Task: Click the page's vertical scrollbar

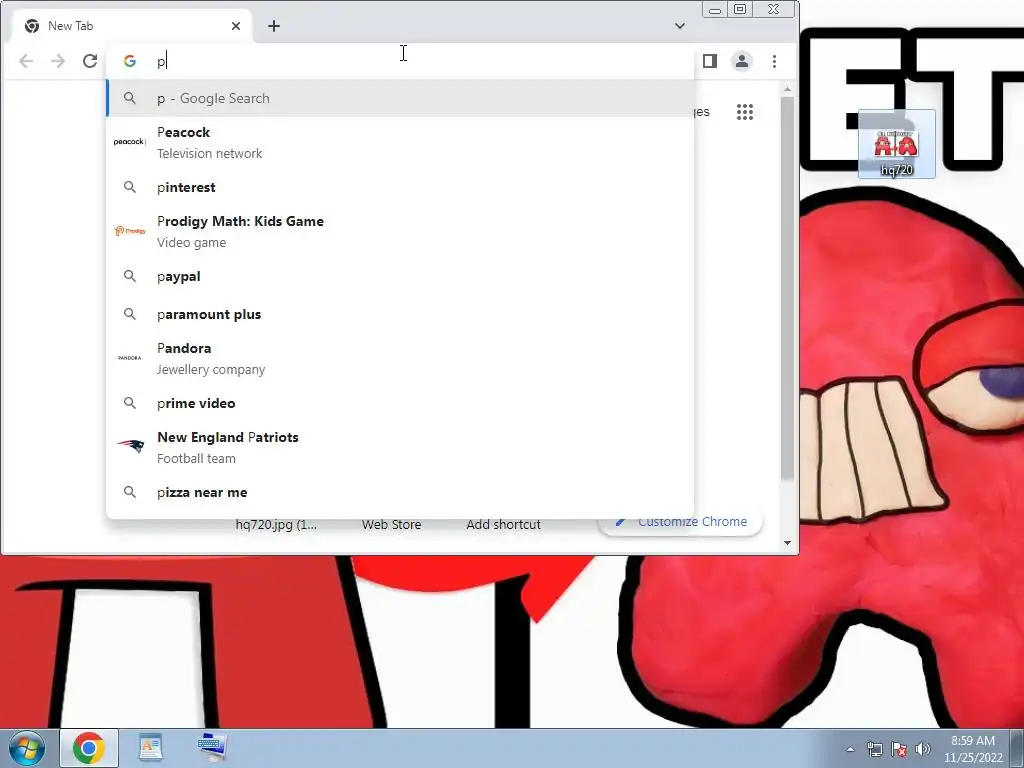Action: (x=788, y=287)
